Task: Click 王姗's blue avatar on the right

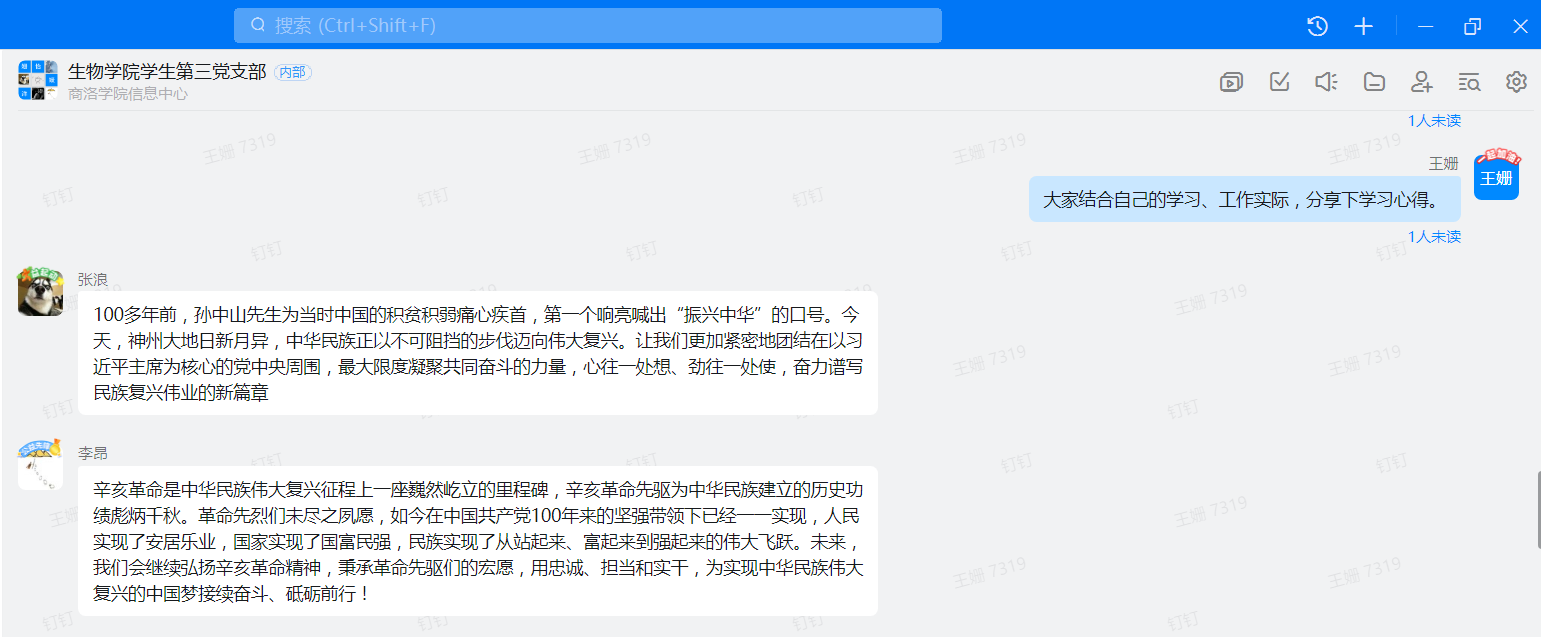Action: pyautogui.click(x=1496, y=178)
